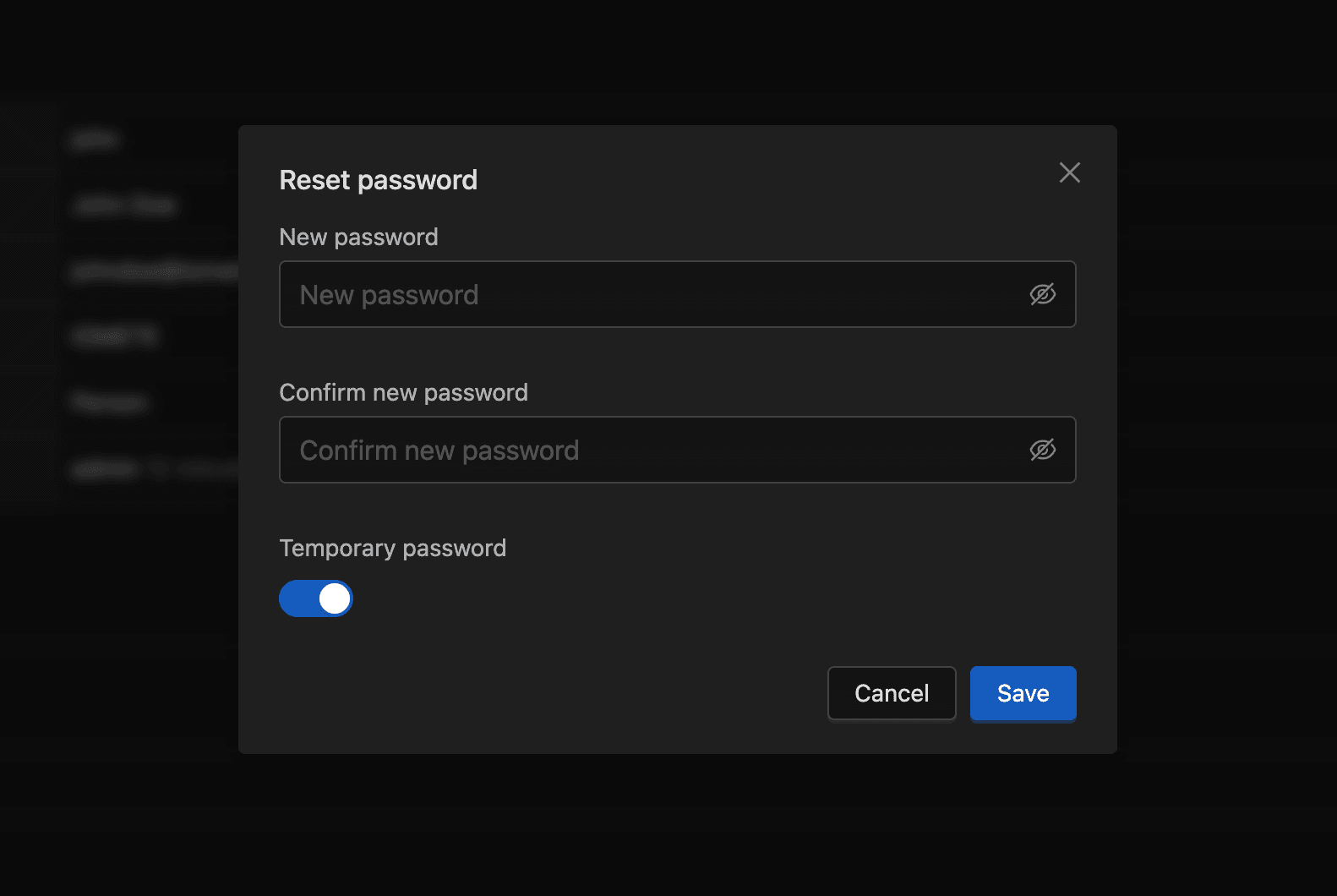The image size is (1337, 896).
Task: Click into Confirm new password field
Action: [x=651, y=450]
